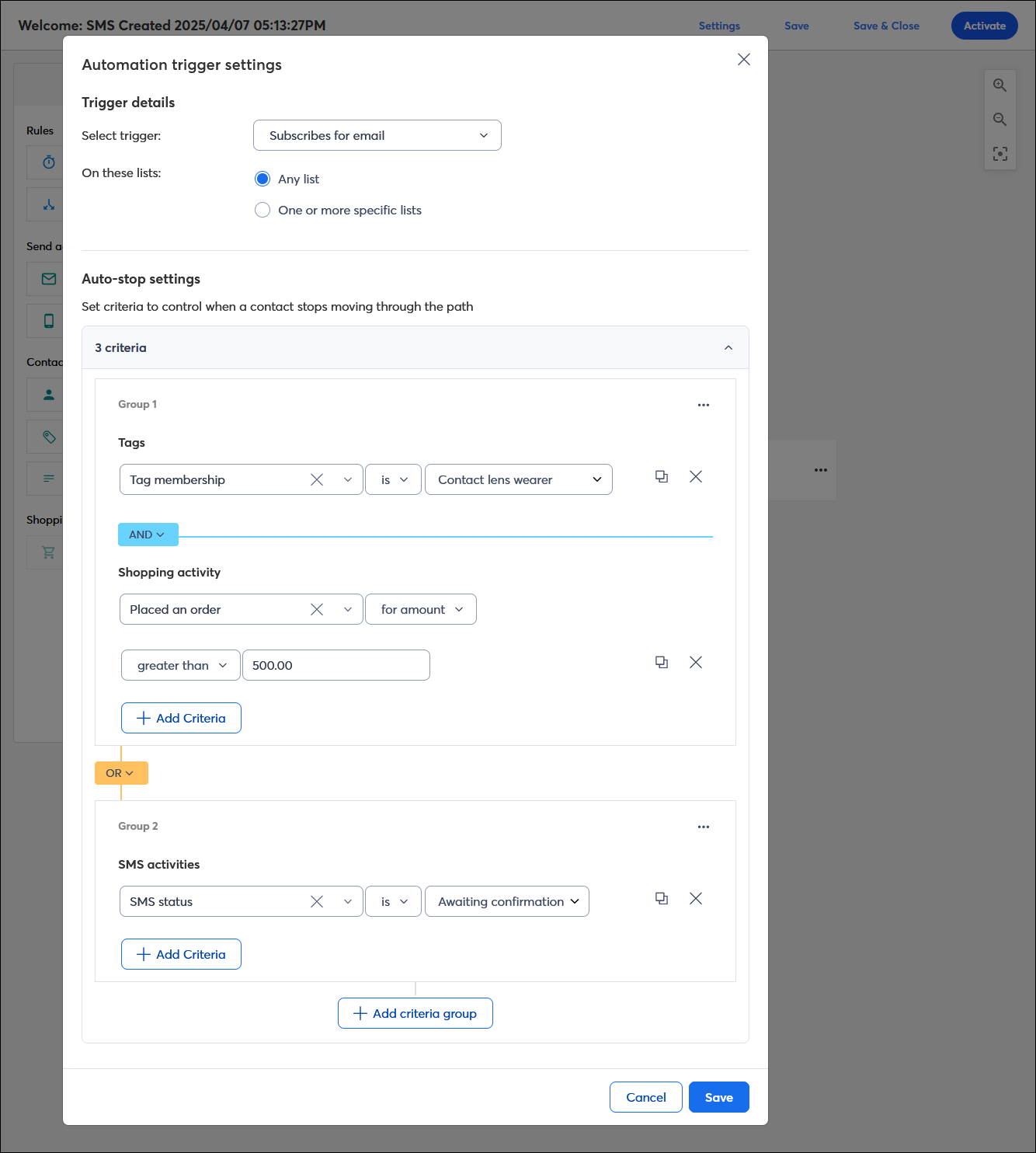
Task: Click the blue Save button in dialog
Action: point(719,1097)
